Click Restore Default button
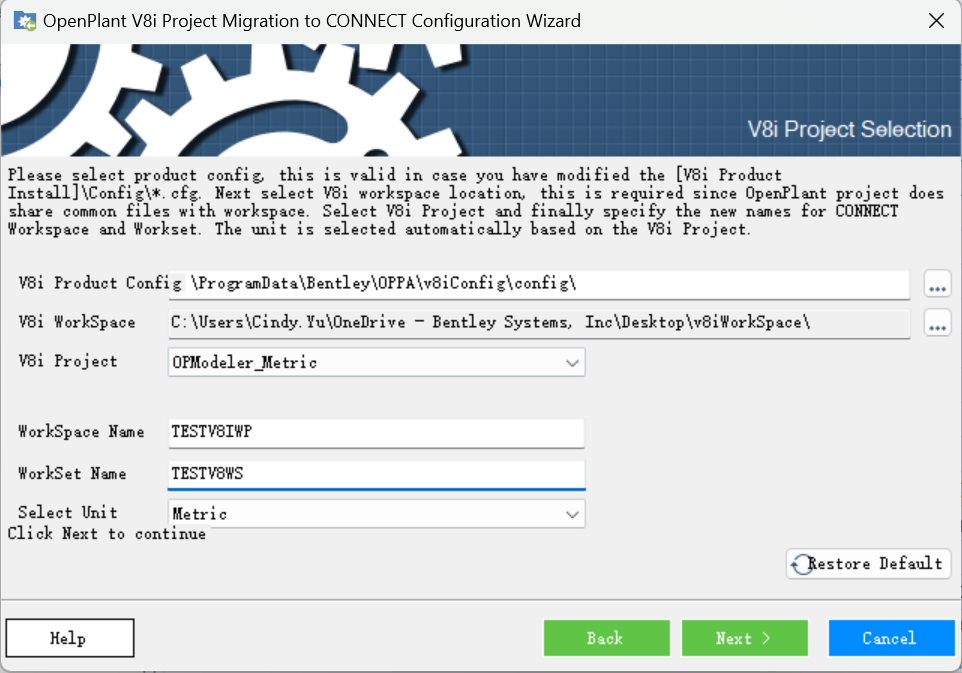Image resolution: width=962 pixels, height=673 pixels. pyautogui.click(x=868, y=564)
